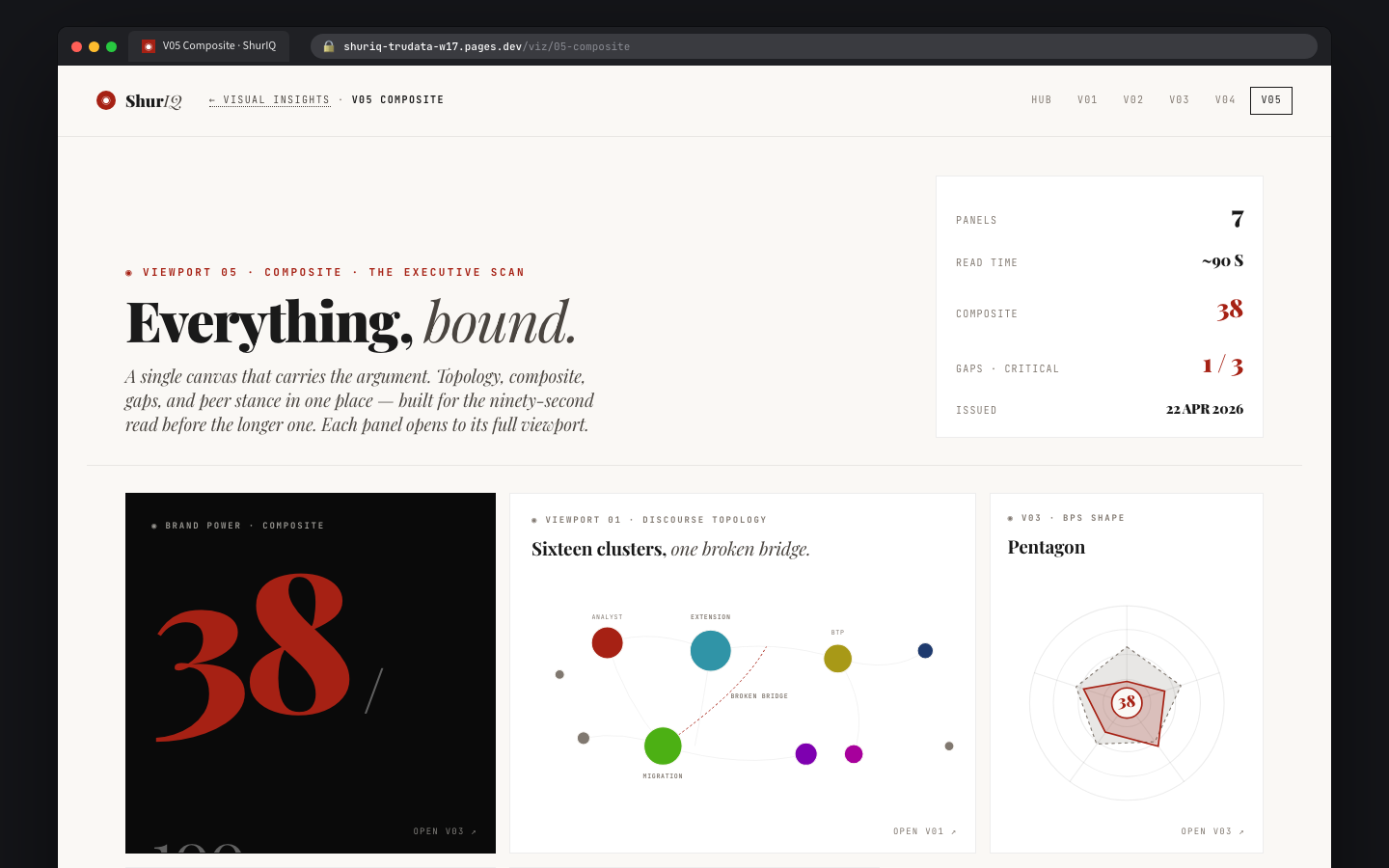Select the teal Extension cluster bubble
The image size is (1389, 868).
[711, 650]
